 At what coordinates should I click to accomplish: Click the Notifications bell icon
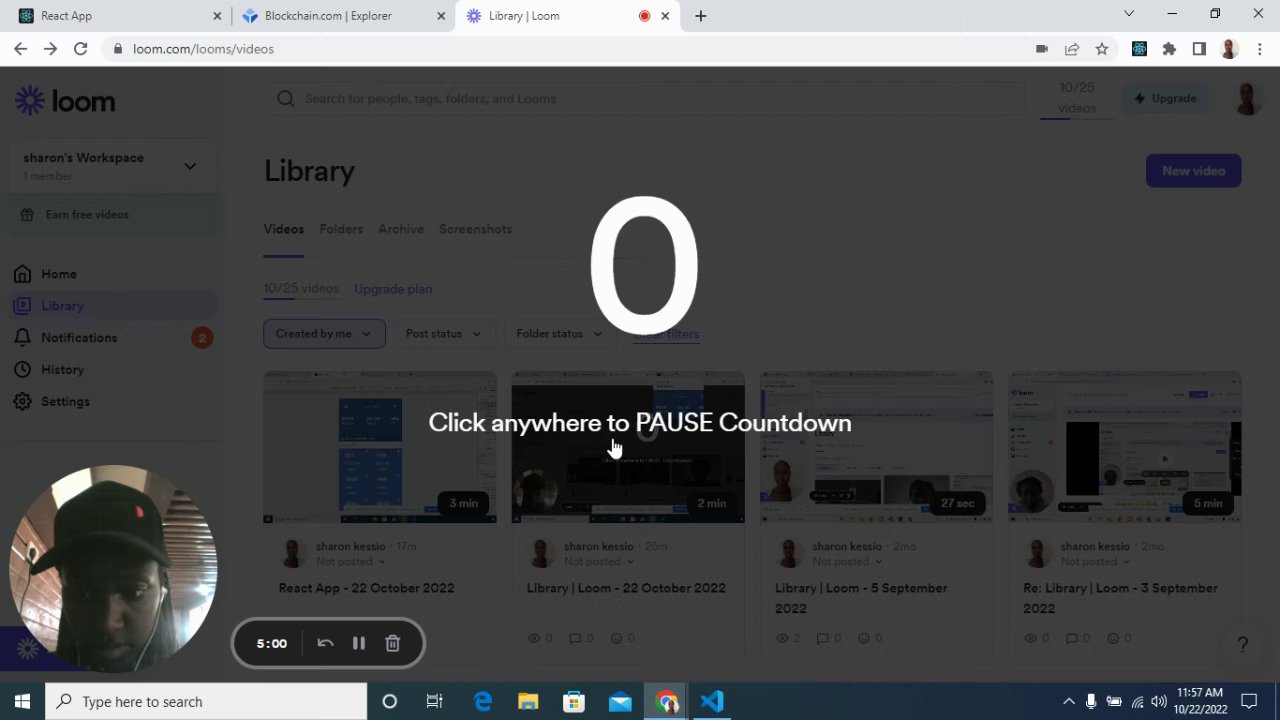point(22,338)
